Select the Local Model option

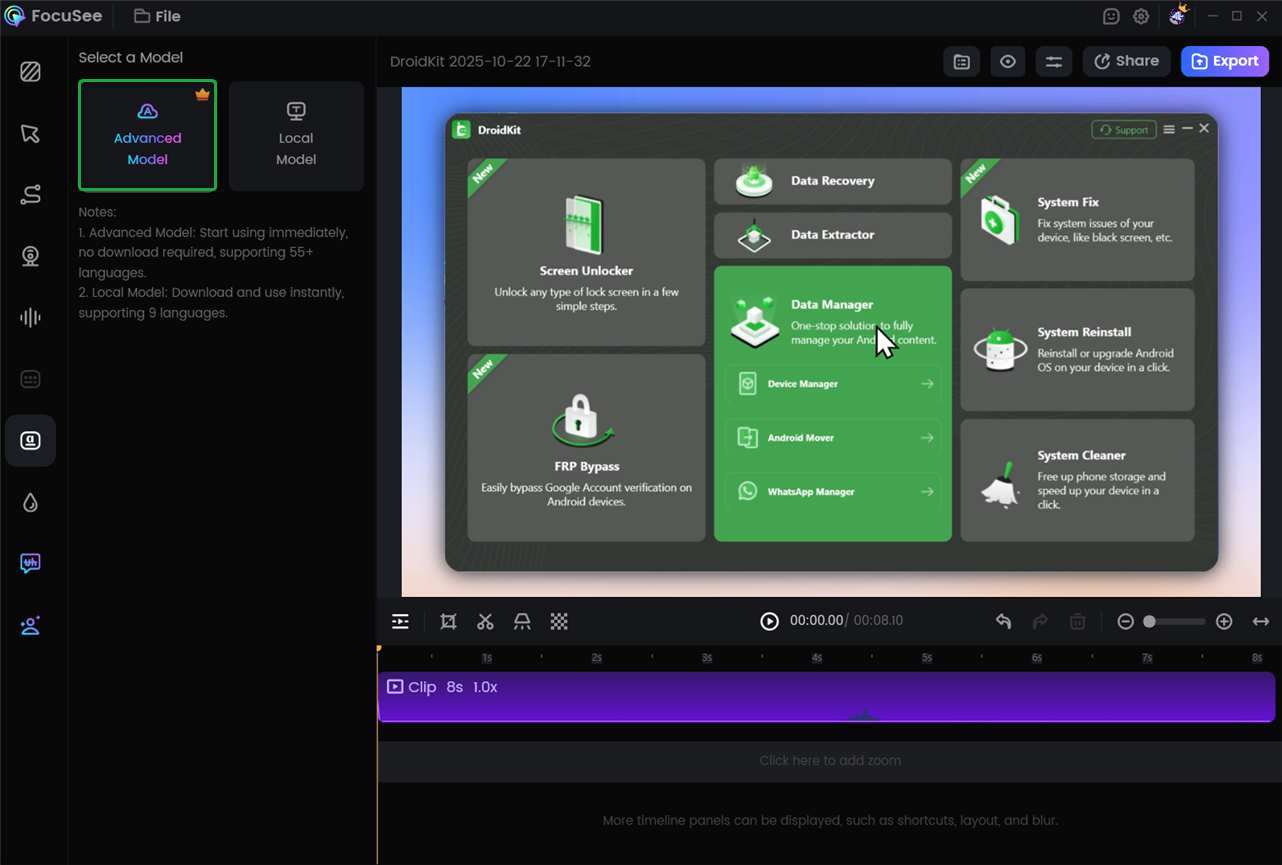(296, 136)
